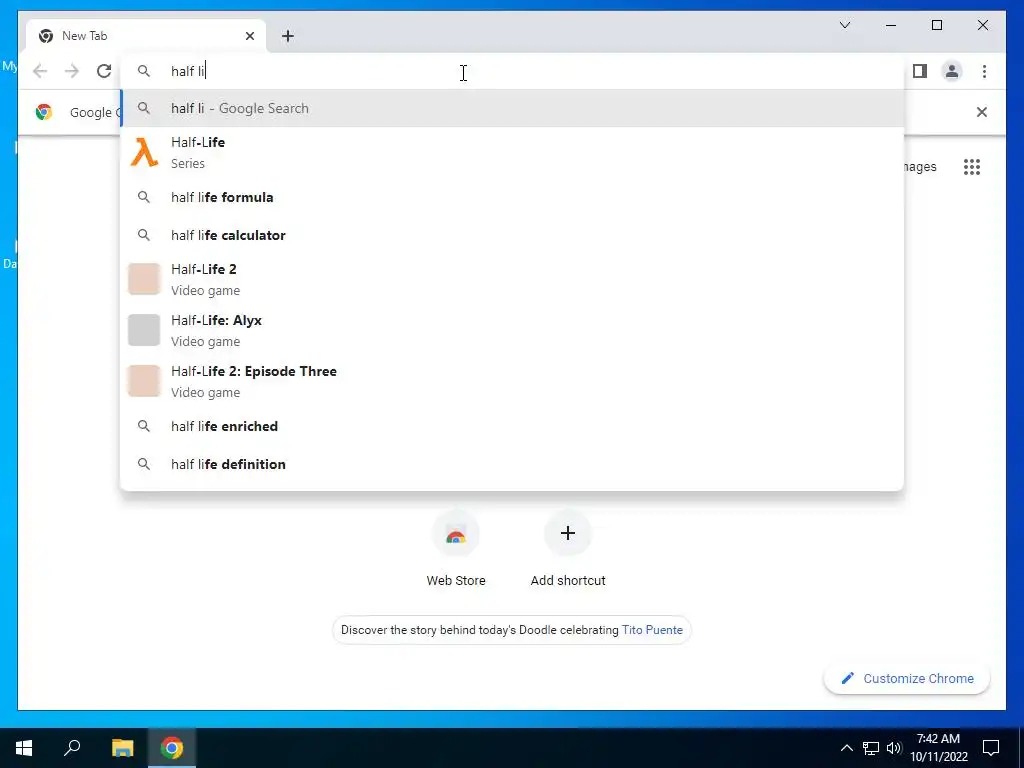Open the taskbar clock and date
Viewport: 1024px width, 768px height.
tap(938, 748)
